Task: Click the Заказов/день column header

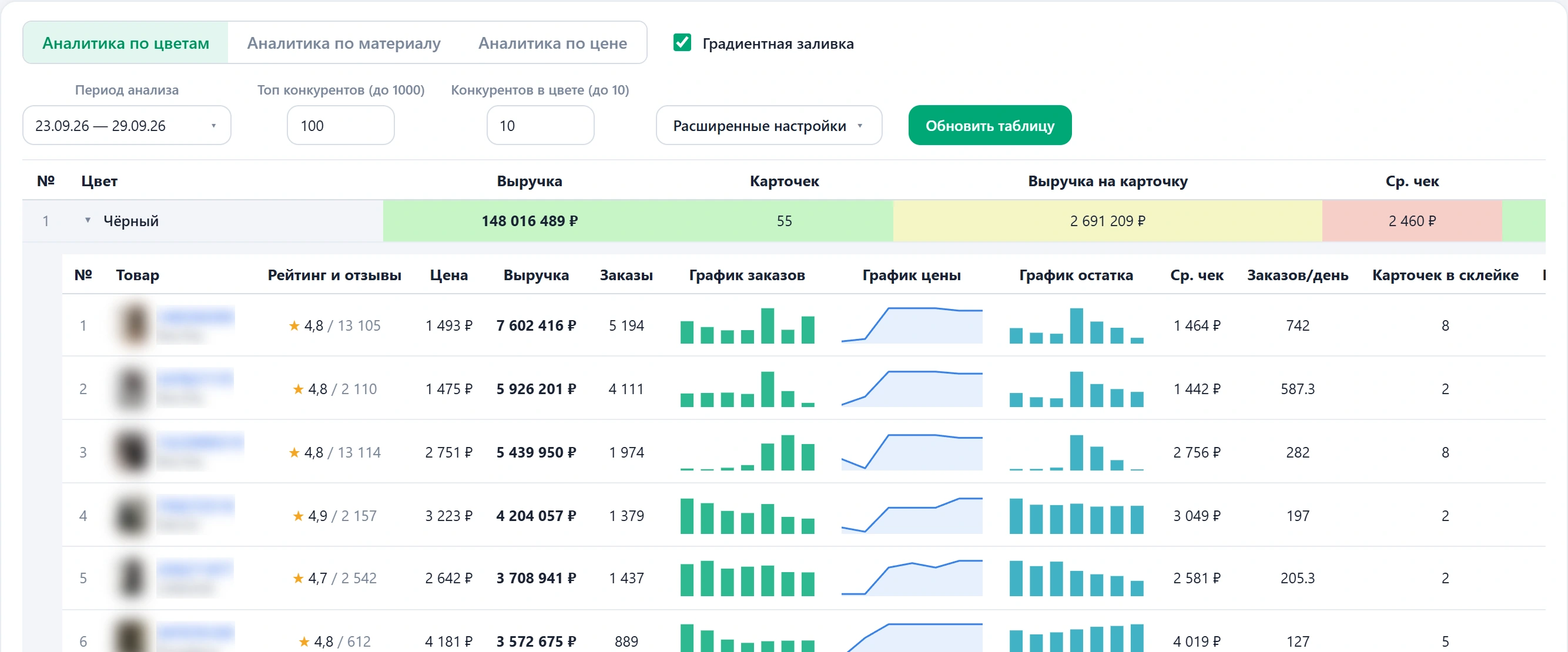Action: tap(1297, 275)
